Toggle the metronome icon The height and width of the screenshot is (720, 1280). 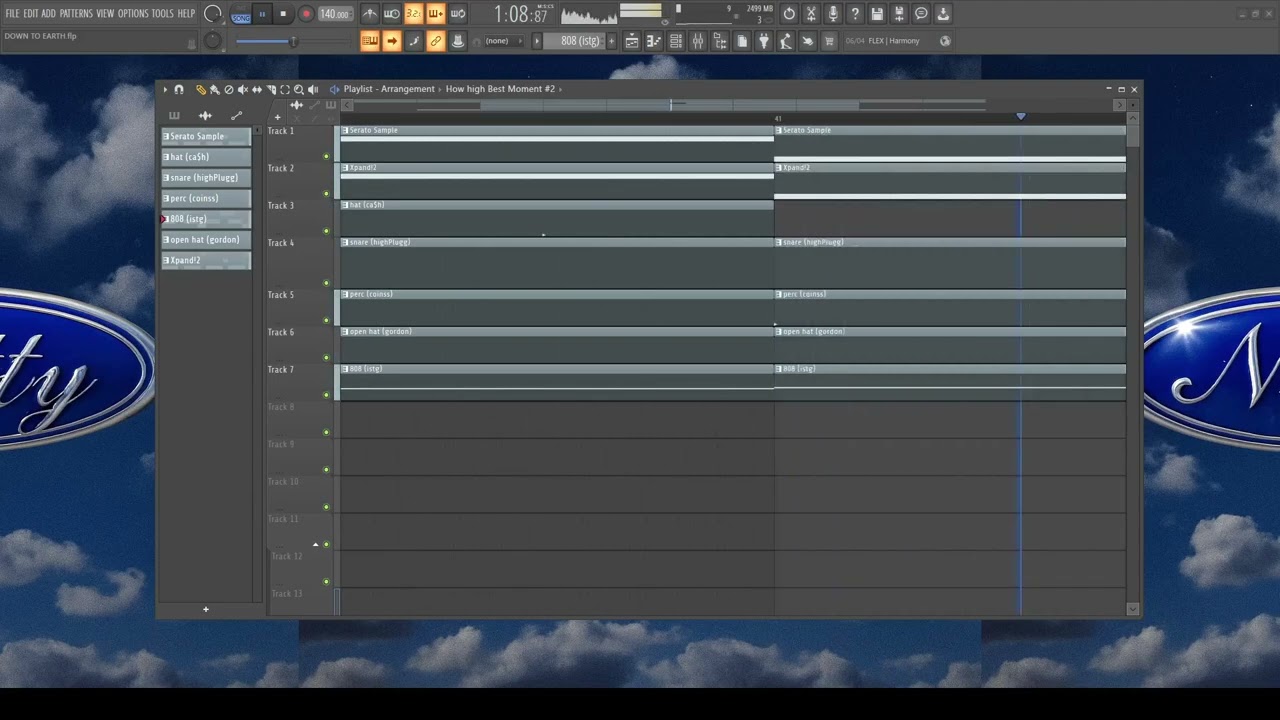(x=369, y=14)
